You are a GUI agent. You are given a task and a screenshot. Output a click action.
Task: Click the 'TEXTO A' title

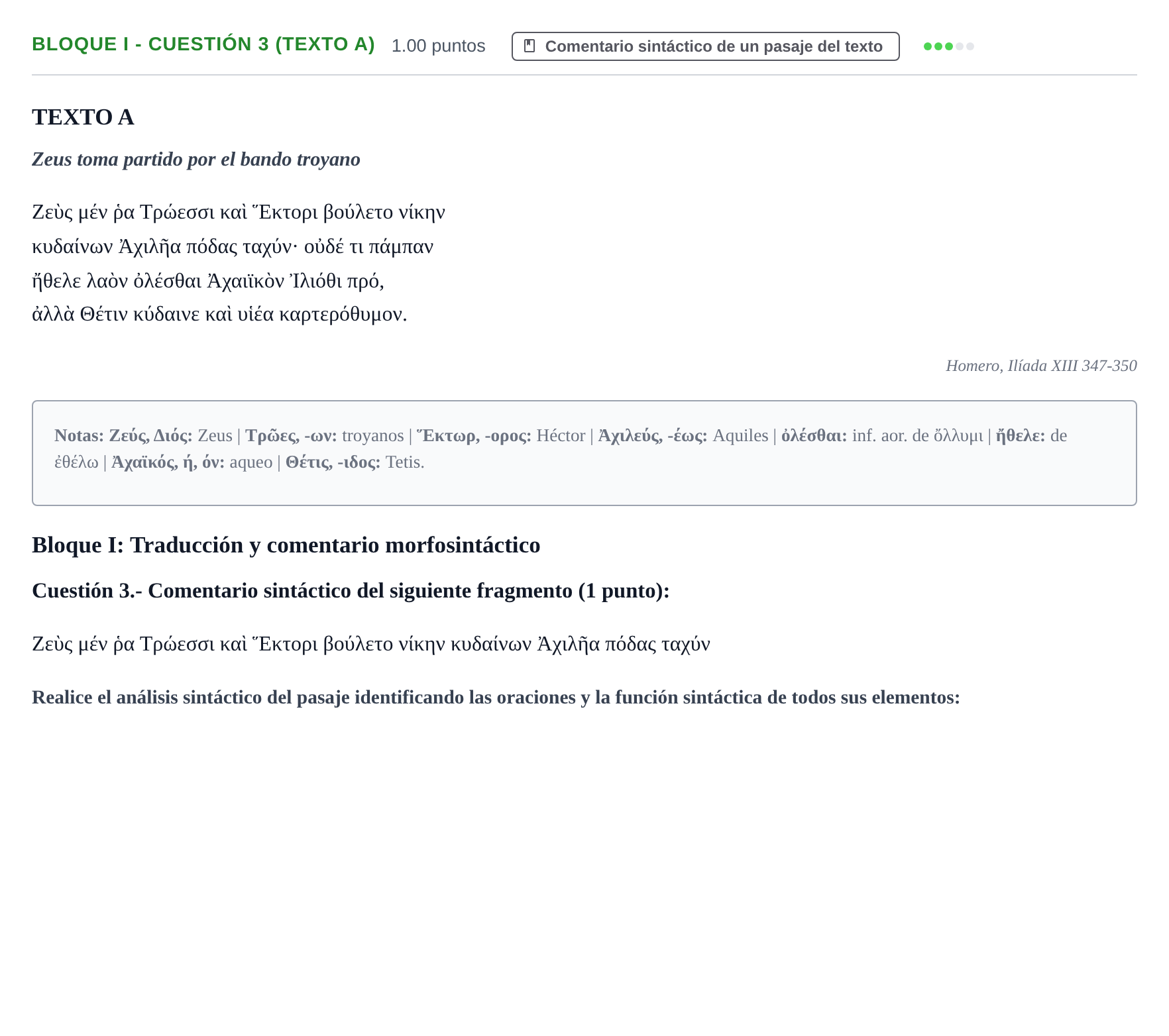83,117
